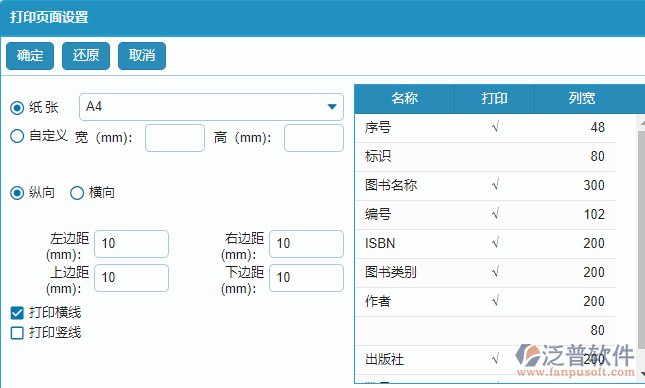The image size is (645, 388).
Task: Click the 还原 restore button
Action: [86, 56]
